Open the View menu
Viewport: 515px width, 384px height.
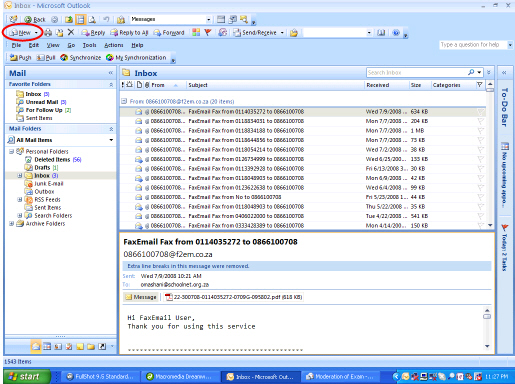pos(53,45)
